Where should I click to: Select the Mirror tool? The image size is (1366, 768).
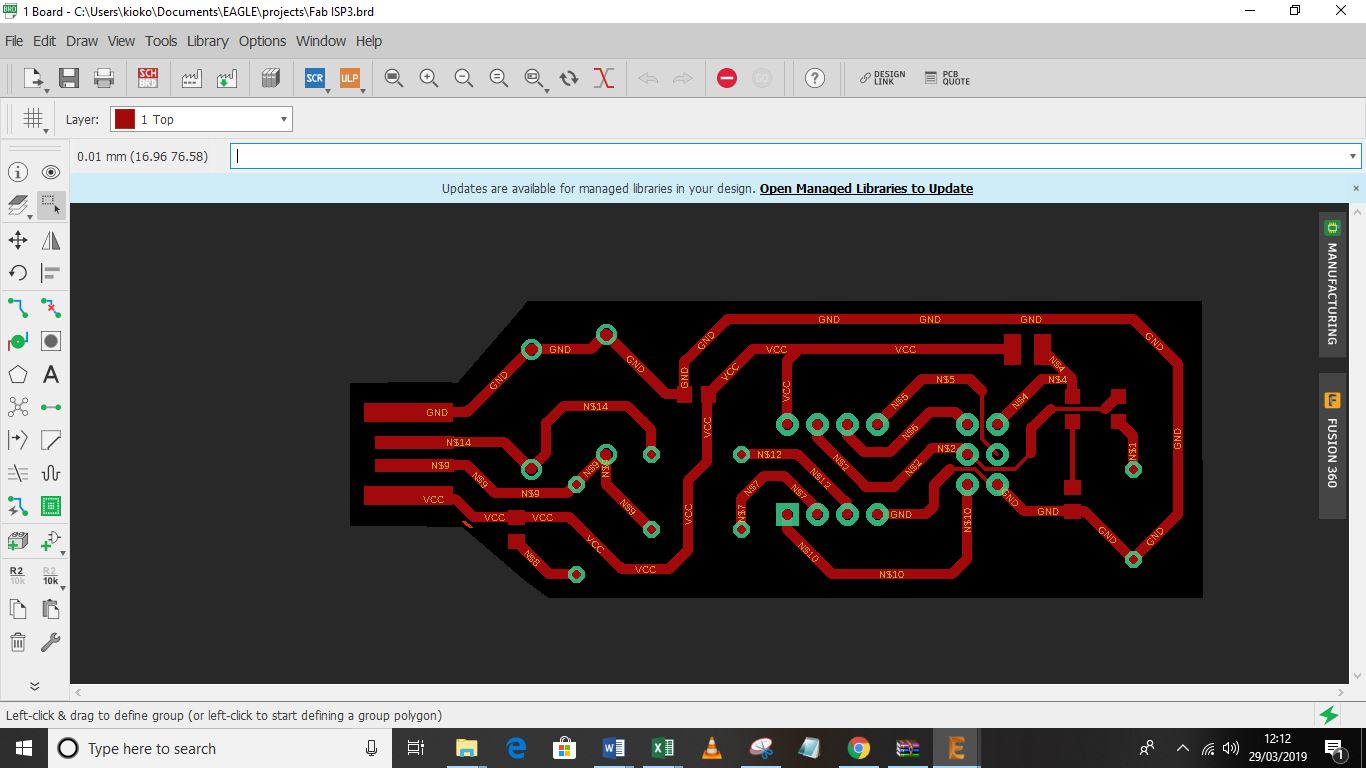click(x=51, y=240)
